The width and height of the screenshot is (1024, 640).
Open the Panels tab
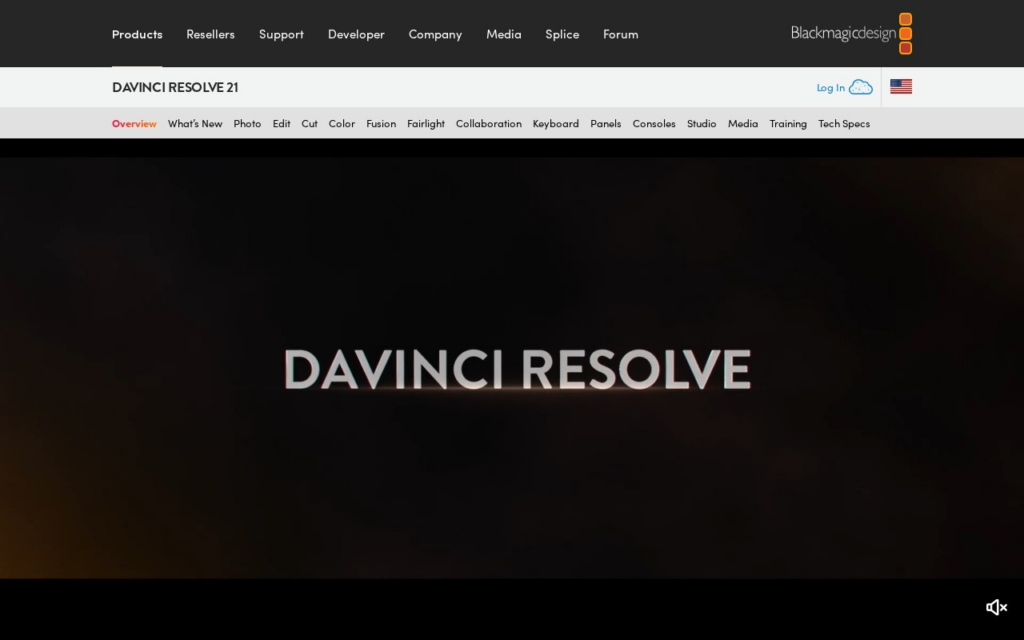(x=605, y=123)
